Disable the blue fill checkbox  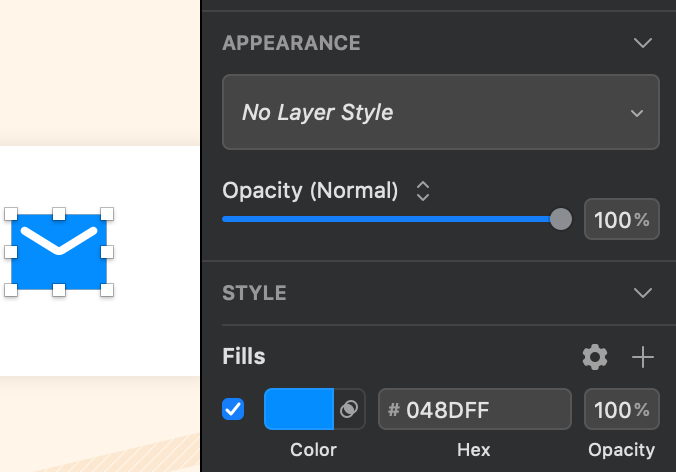[233, 409]
